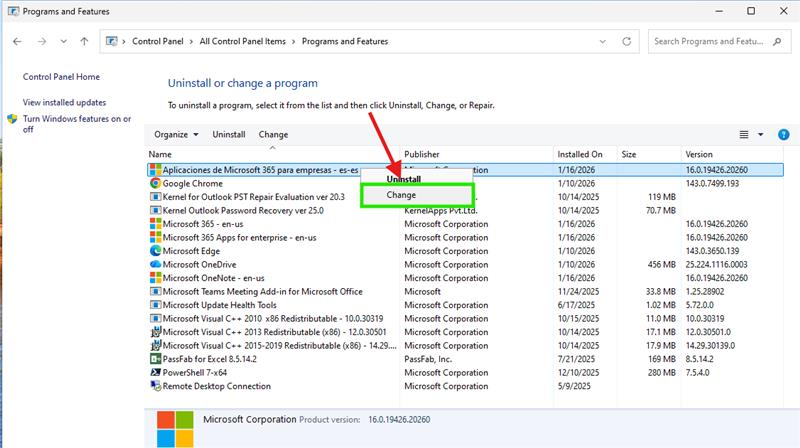
Task: Click version 143.0.7499.193 cell
Action: (x=712, y=183)
